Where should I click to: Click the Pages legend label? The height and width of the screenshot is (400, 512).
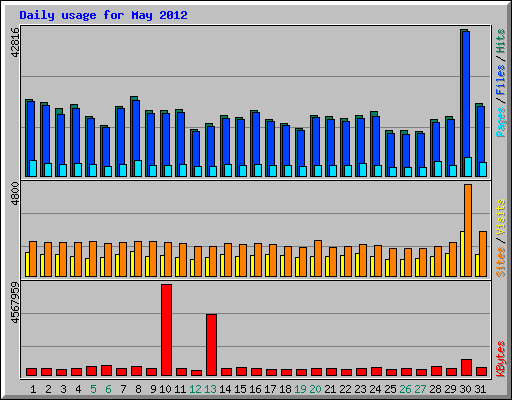(x=501, y=122)
